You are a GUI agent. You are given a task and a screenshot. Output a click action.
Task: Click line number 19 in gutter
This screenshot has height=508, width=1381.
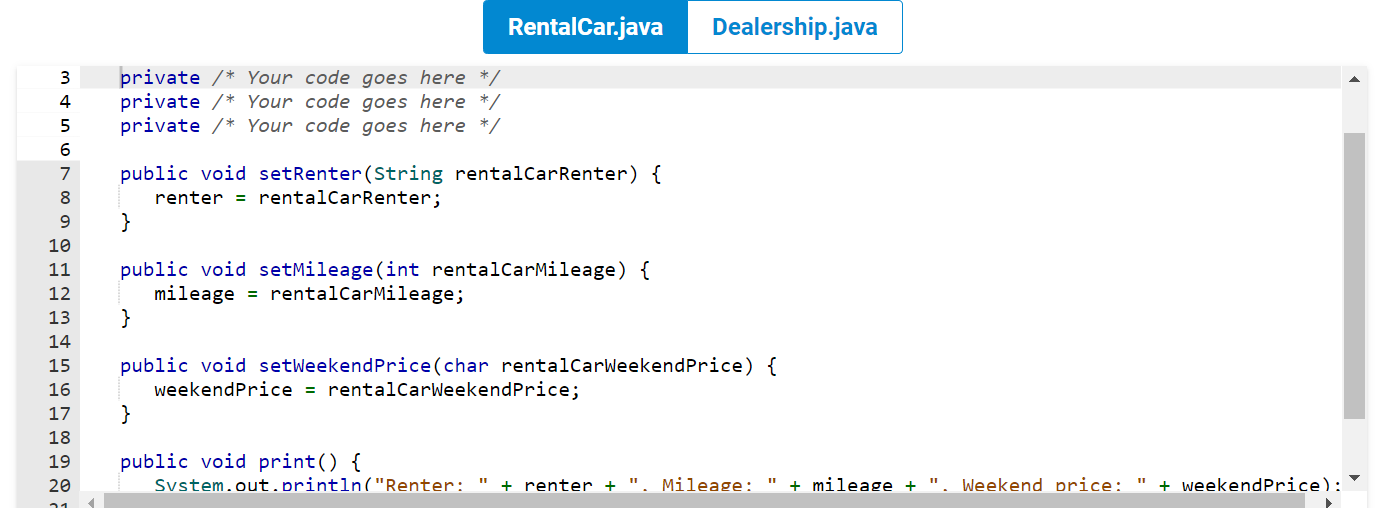click(x=59, y=462)
